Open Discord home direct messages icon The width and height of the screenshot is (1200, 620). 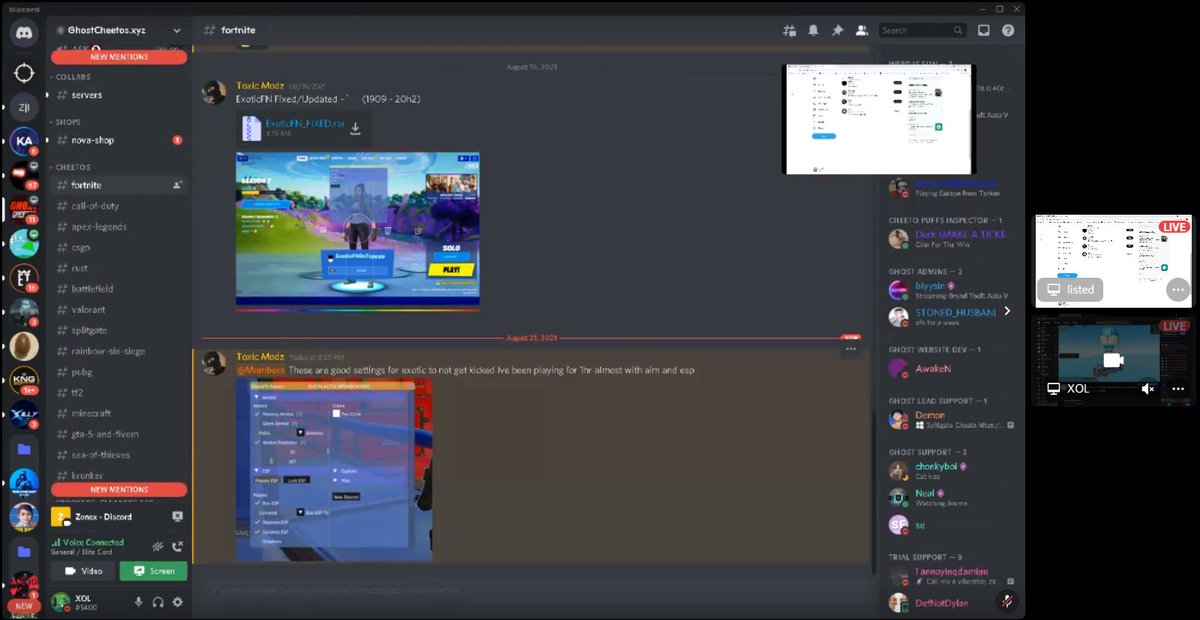coord(24,32)
